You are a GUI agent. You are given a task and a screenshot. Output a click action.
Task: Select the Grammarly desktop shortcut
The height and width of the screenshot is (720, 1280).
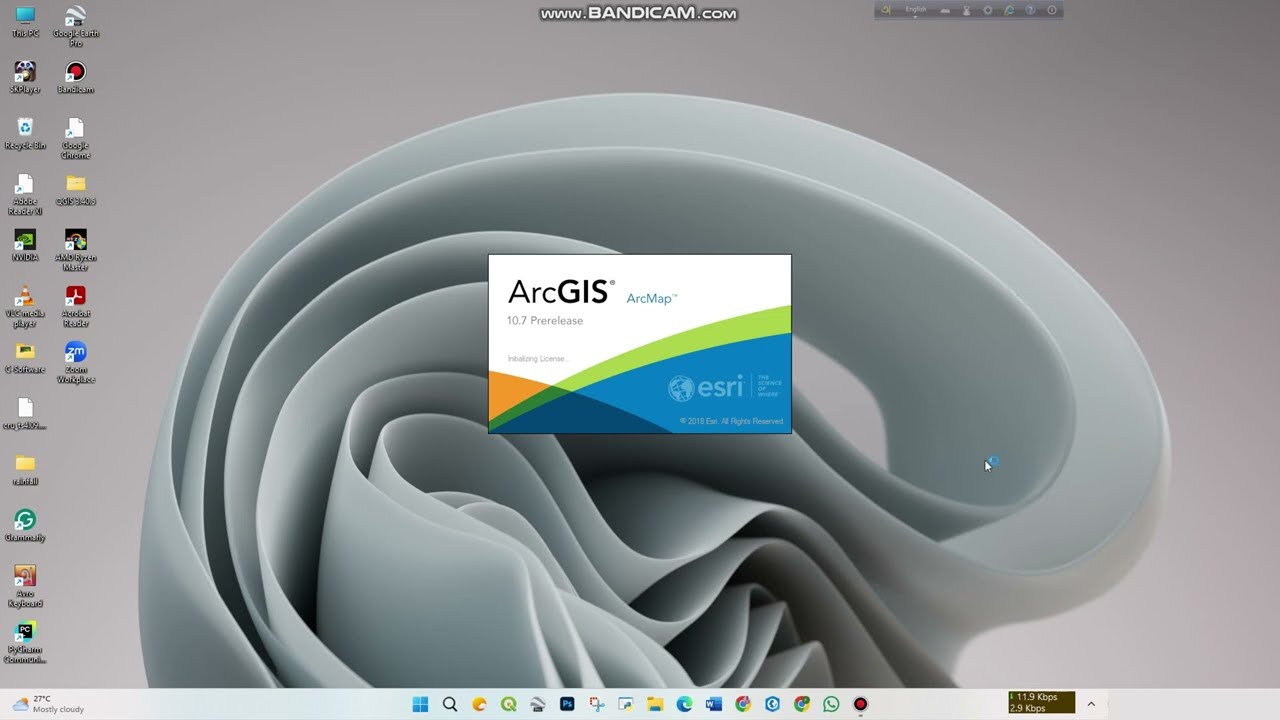(x=25, y=525)
